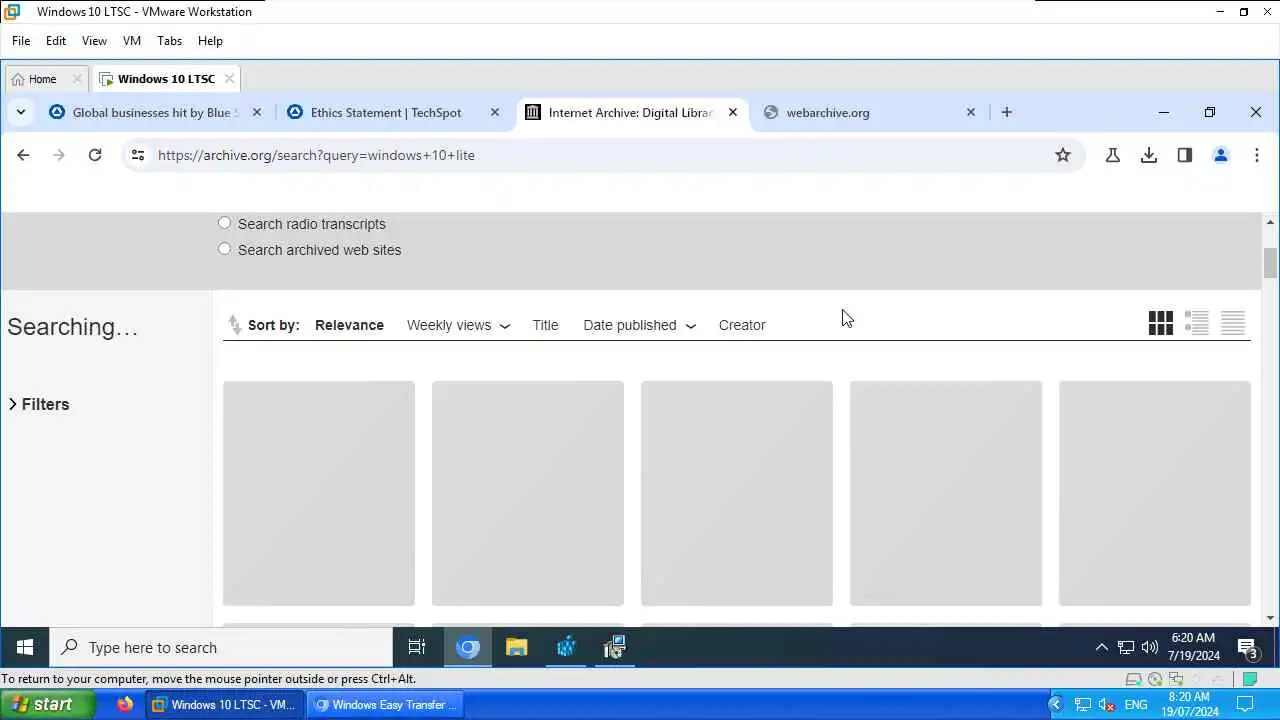Close the Internet Archive tab

(733, 112)
